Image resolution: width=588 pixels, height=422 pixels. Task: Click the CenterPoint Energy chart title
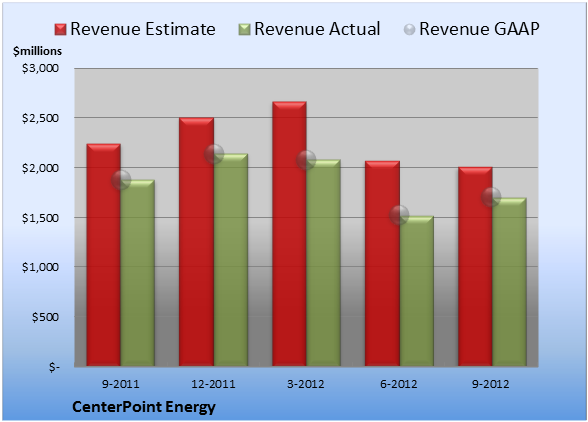click(144, 407)
